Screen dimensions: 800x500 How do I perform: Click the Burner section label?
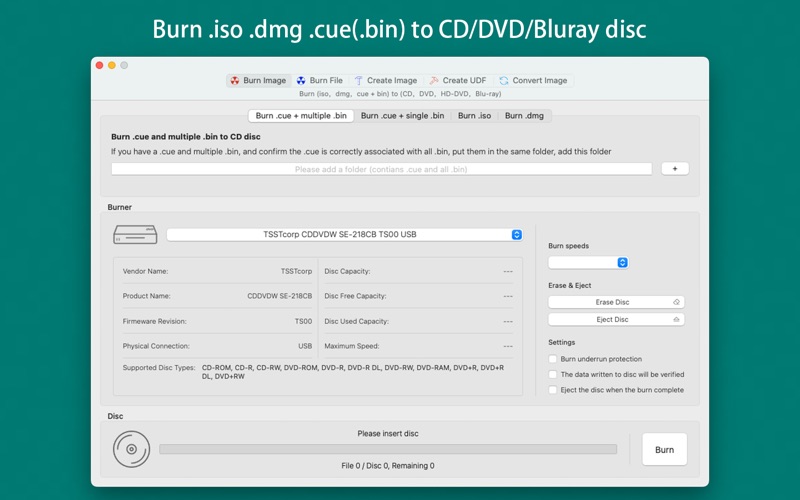point(119,207)
